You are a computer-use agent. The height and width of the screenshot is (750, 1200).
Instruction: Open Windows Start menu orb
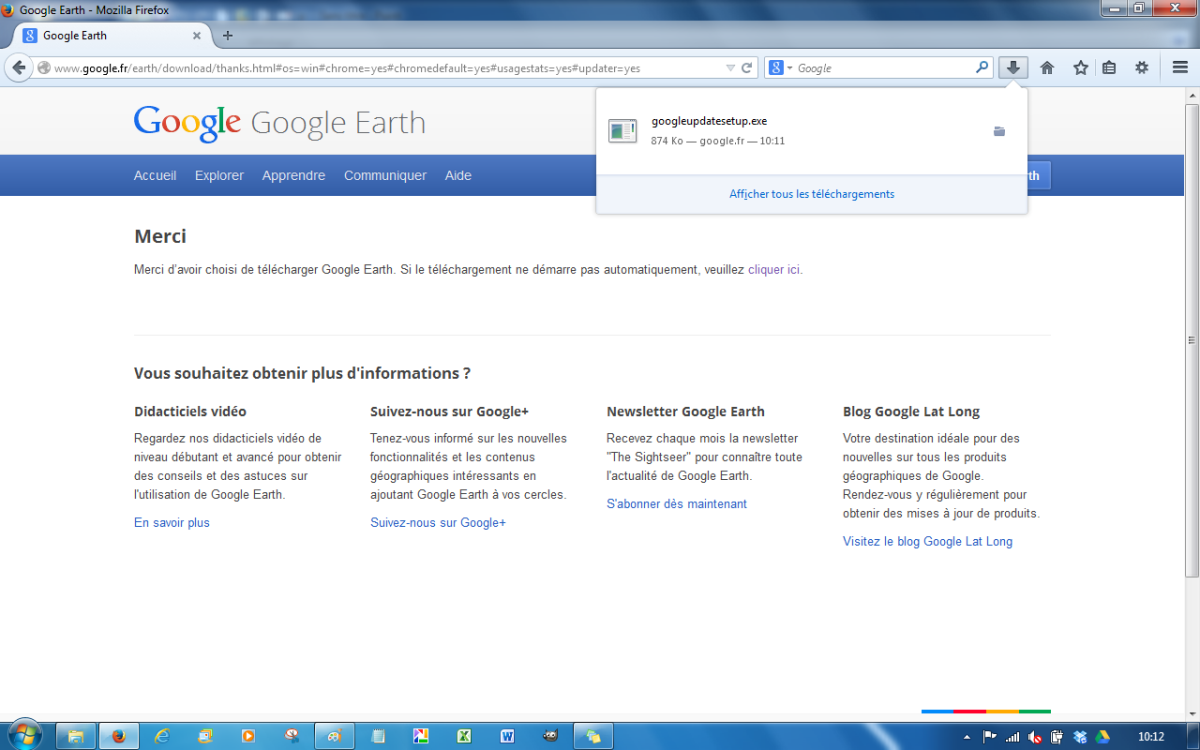click(x=24, y=735)
